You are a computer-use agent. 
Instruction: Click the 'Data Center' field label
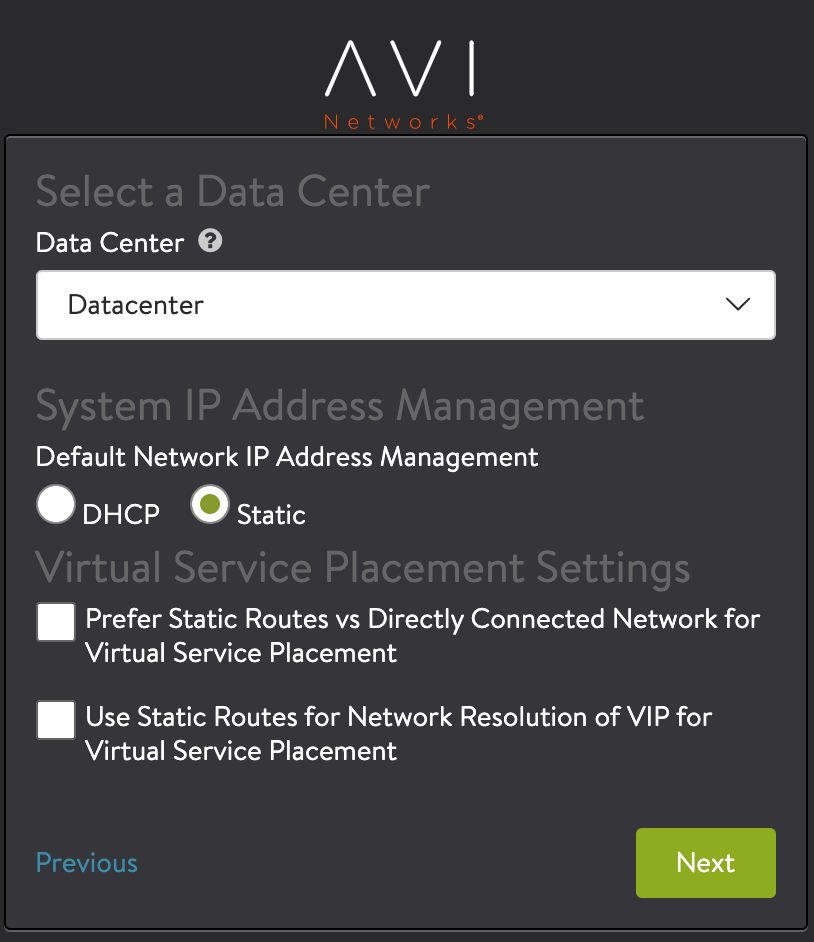[110, 243]
